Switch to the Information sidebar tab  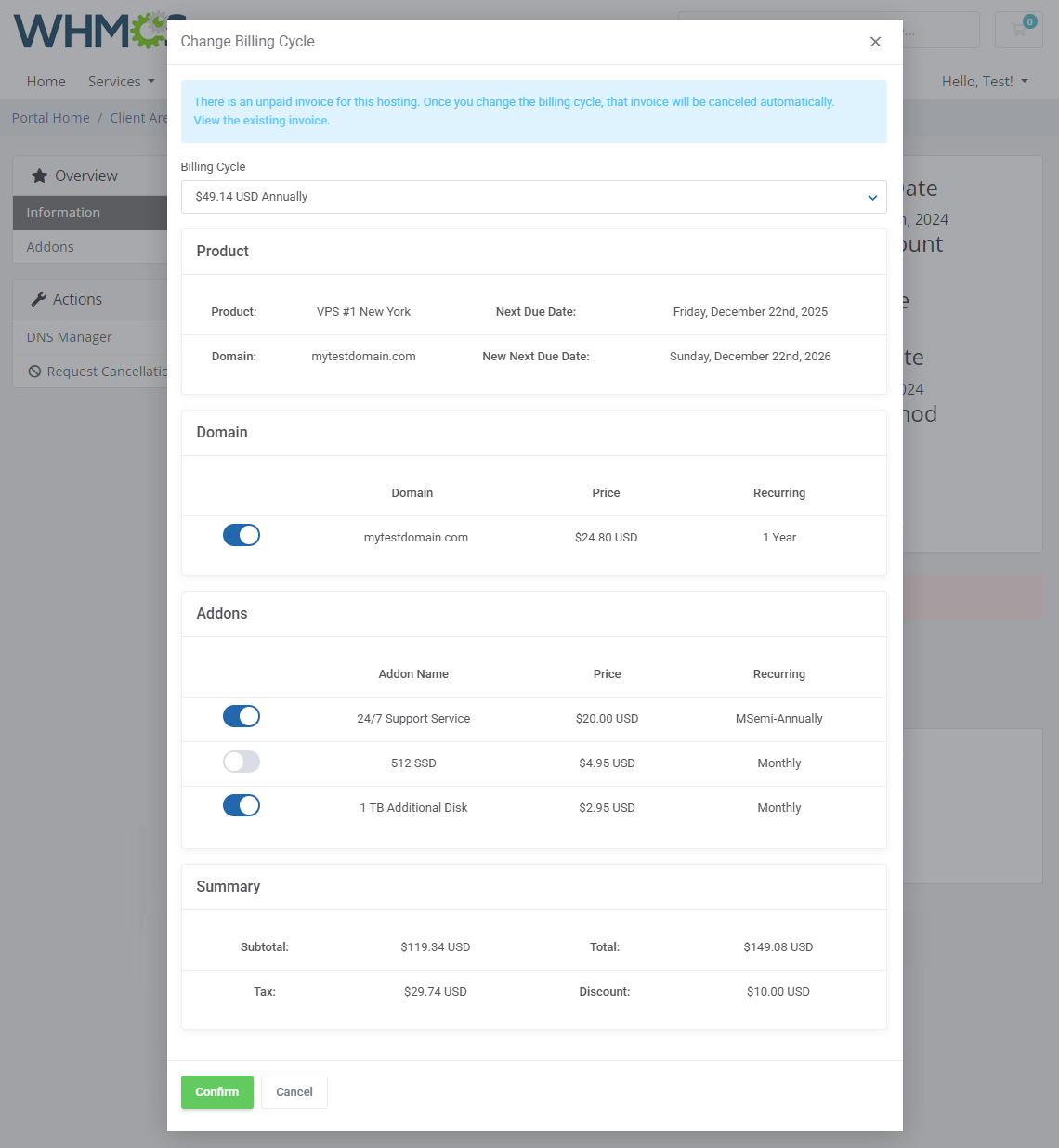(x=62, y=213)
